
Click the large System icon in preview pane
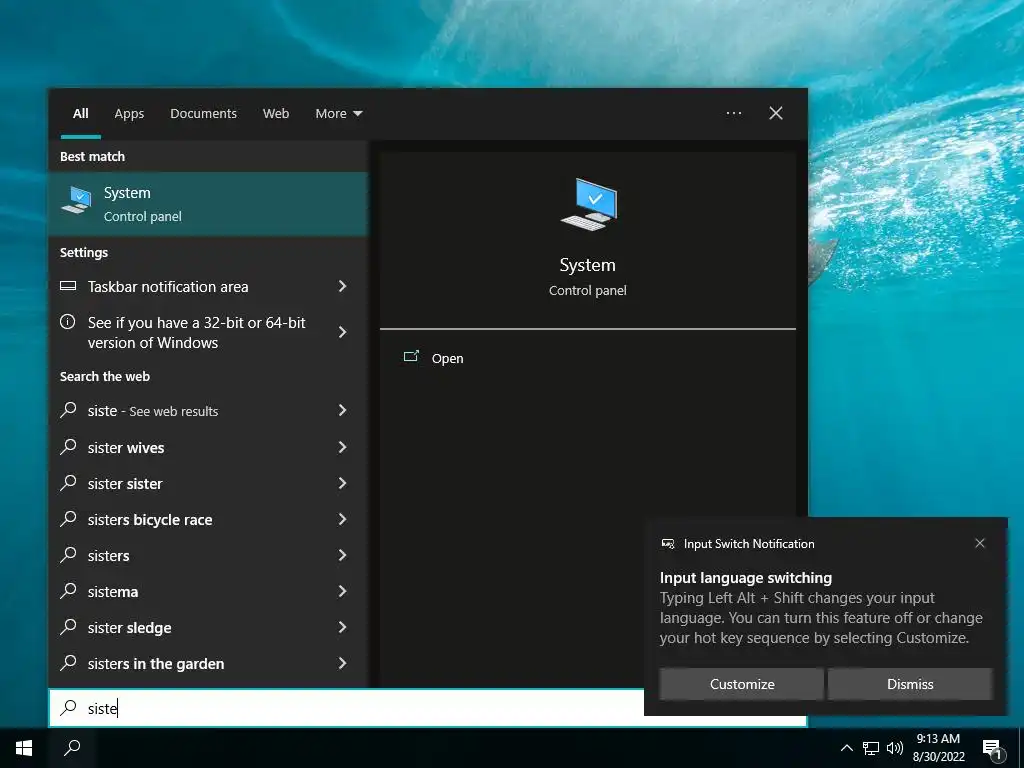tap(588, 204)
